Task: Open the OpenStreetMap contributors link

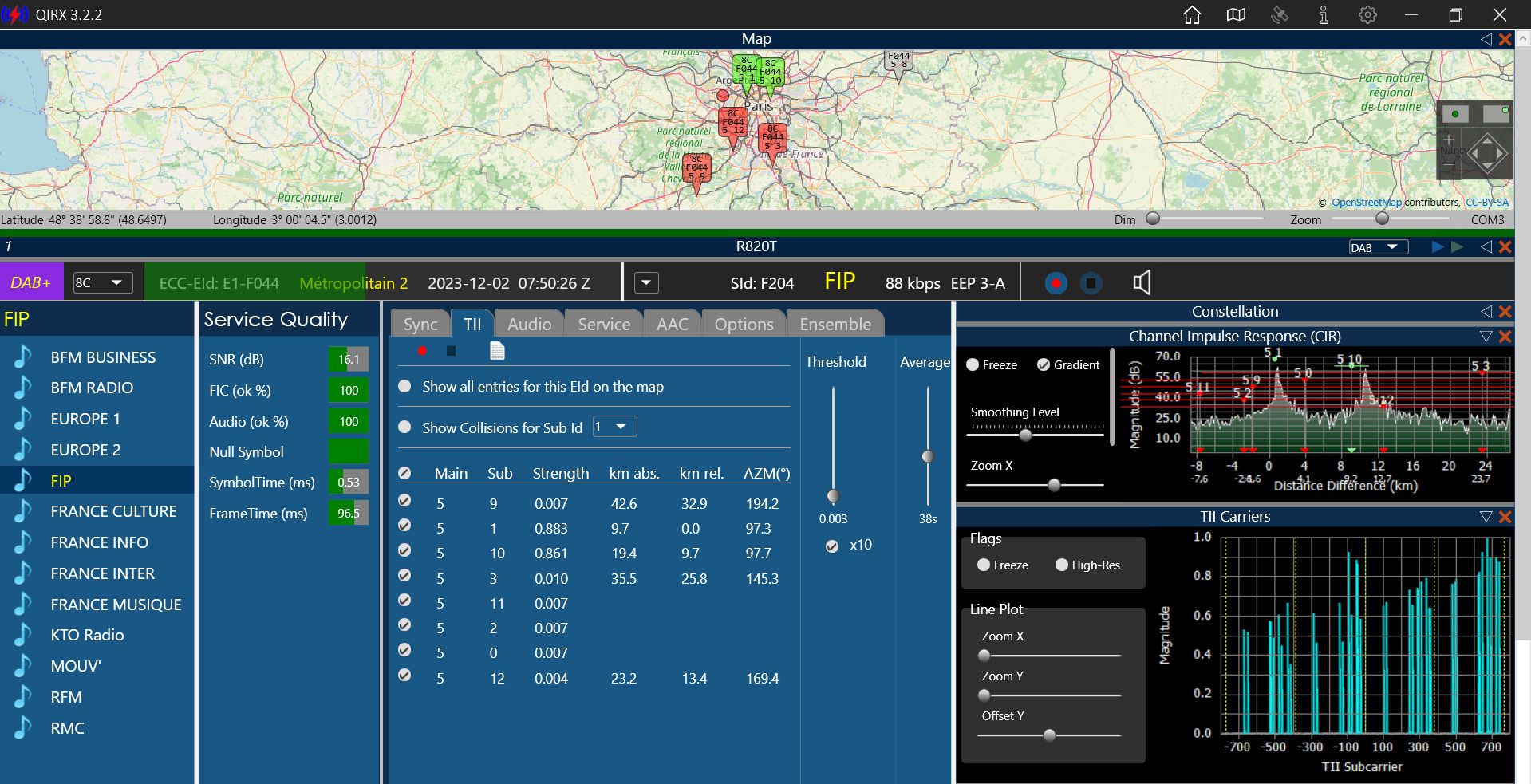Action: 1366,203
